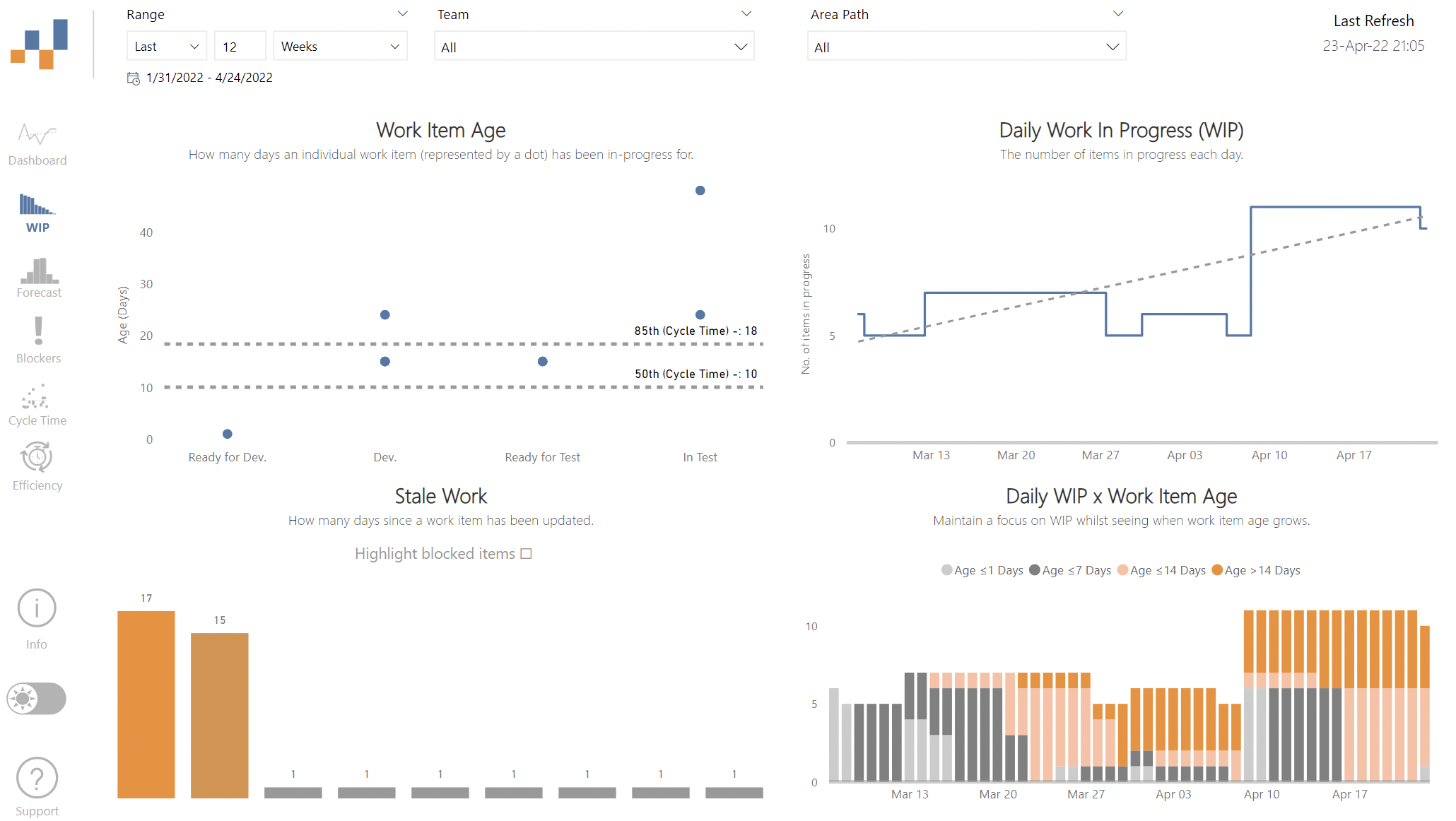Toggle Age >14 Days legend series
This screenshot has width=1456, height=821.
coord(1217,570)
